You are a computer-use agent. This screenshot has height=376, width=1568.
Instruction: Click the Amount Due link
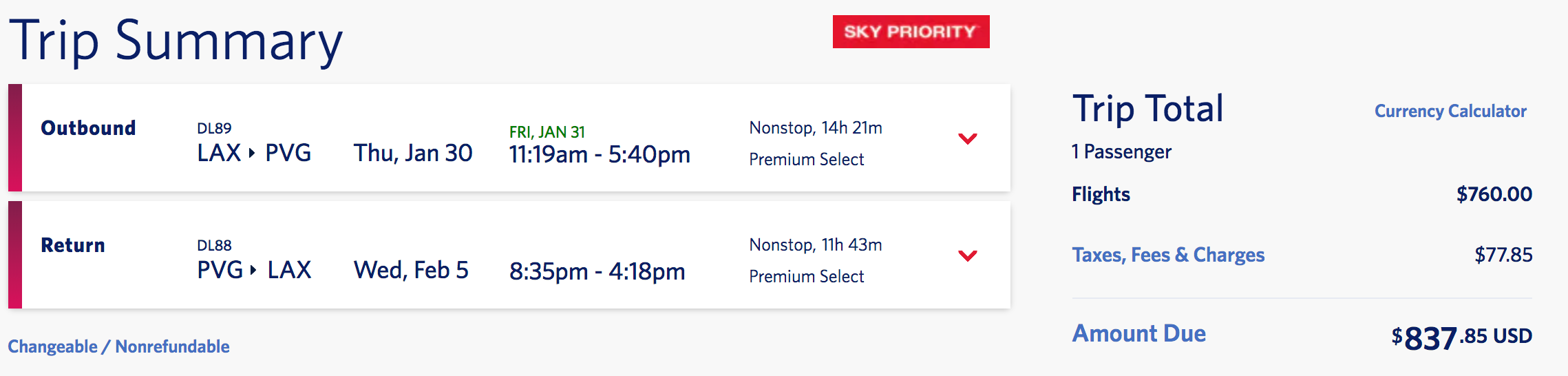(1138, 333)
